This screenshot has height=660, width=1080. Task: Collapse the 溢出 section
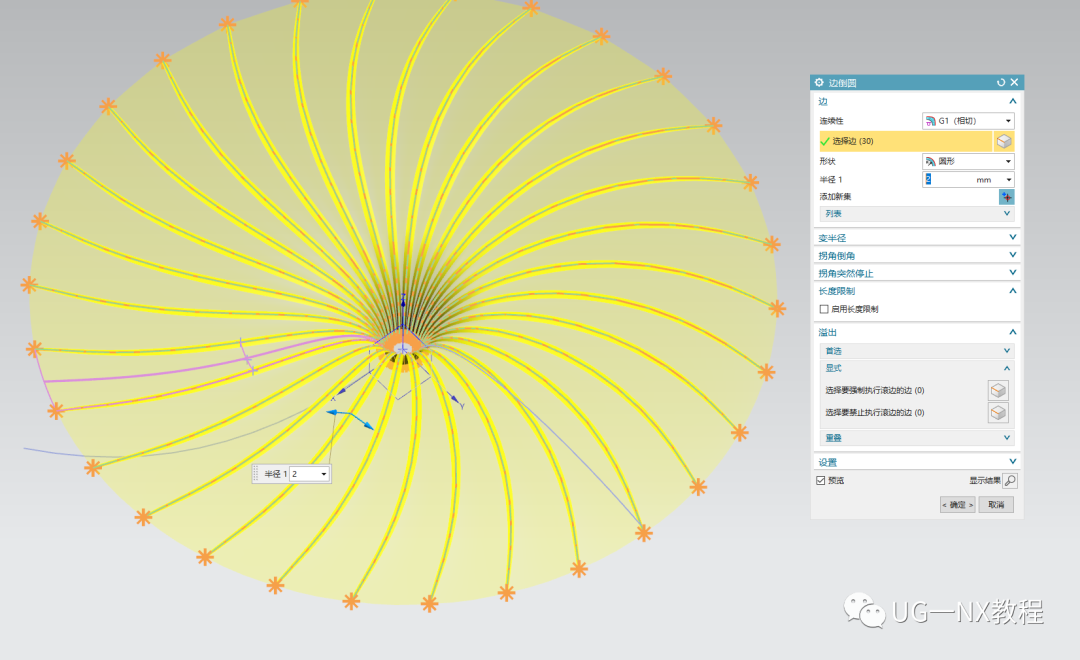tap(1012, 332)
